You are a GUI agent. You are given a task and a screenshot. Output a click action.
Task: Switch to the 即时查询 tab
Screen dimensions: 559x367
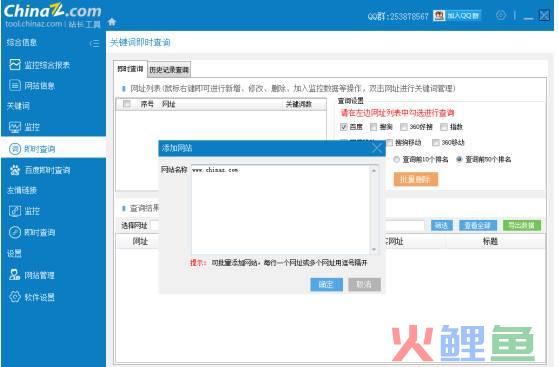coord(130,69)
